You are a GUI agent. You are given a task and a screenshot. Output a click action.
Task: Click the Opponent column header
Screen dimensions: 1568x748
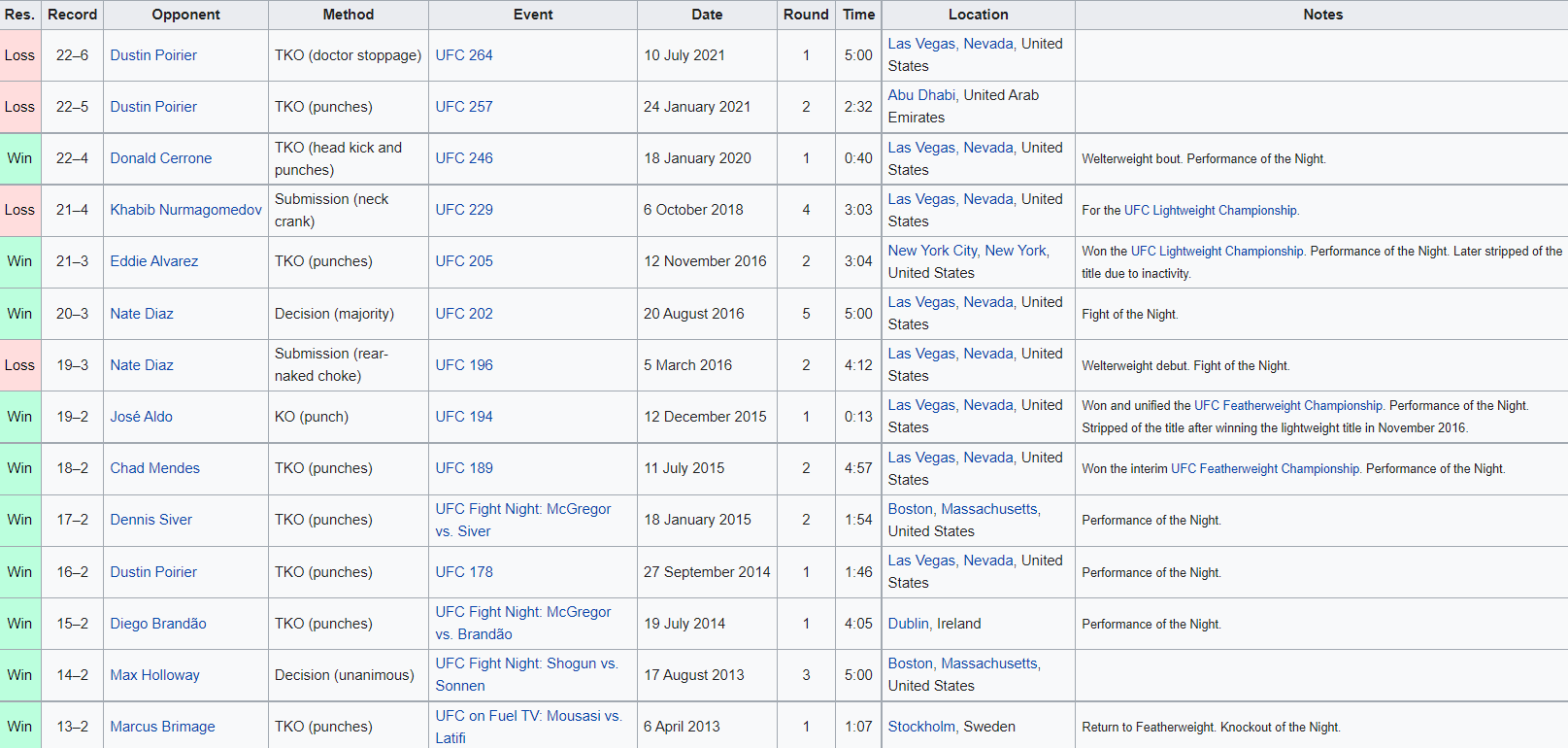click(185, 15)
